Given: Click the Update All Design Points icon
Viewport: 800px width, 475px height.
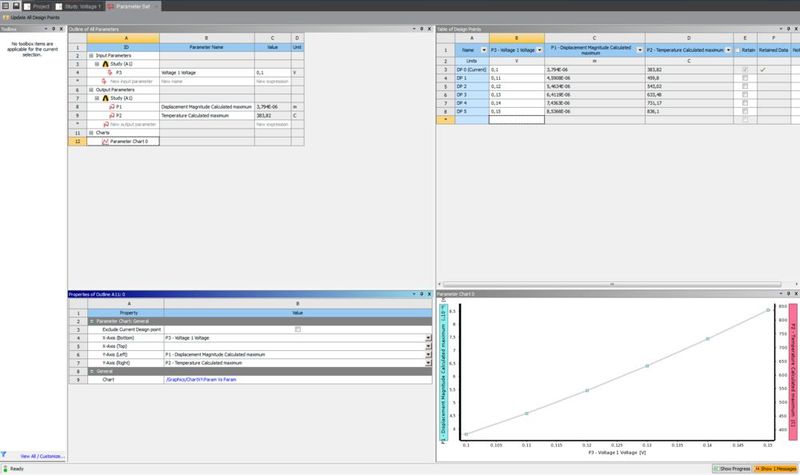Looking at the screenshot, I should 6,19.
